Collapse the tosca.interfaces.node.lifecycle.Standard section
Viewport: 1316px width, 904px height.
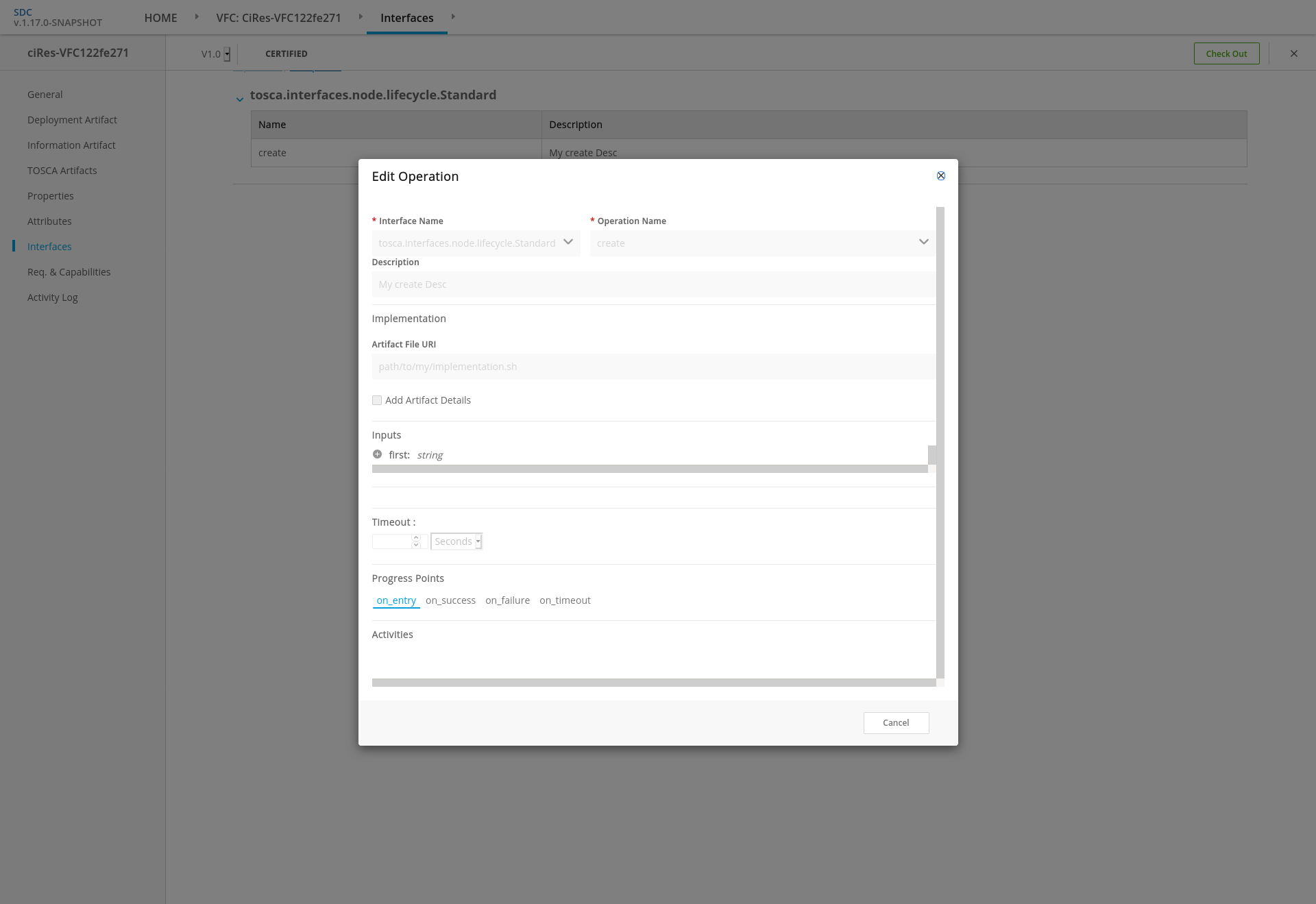coord(240,99)
